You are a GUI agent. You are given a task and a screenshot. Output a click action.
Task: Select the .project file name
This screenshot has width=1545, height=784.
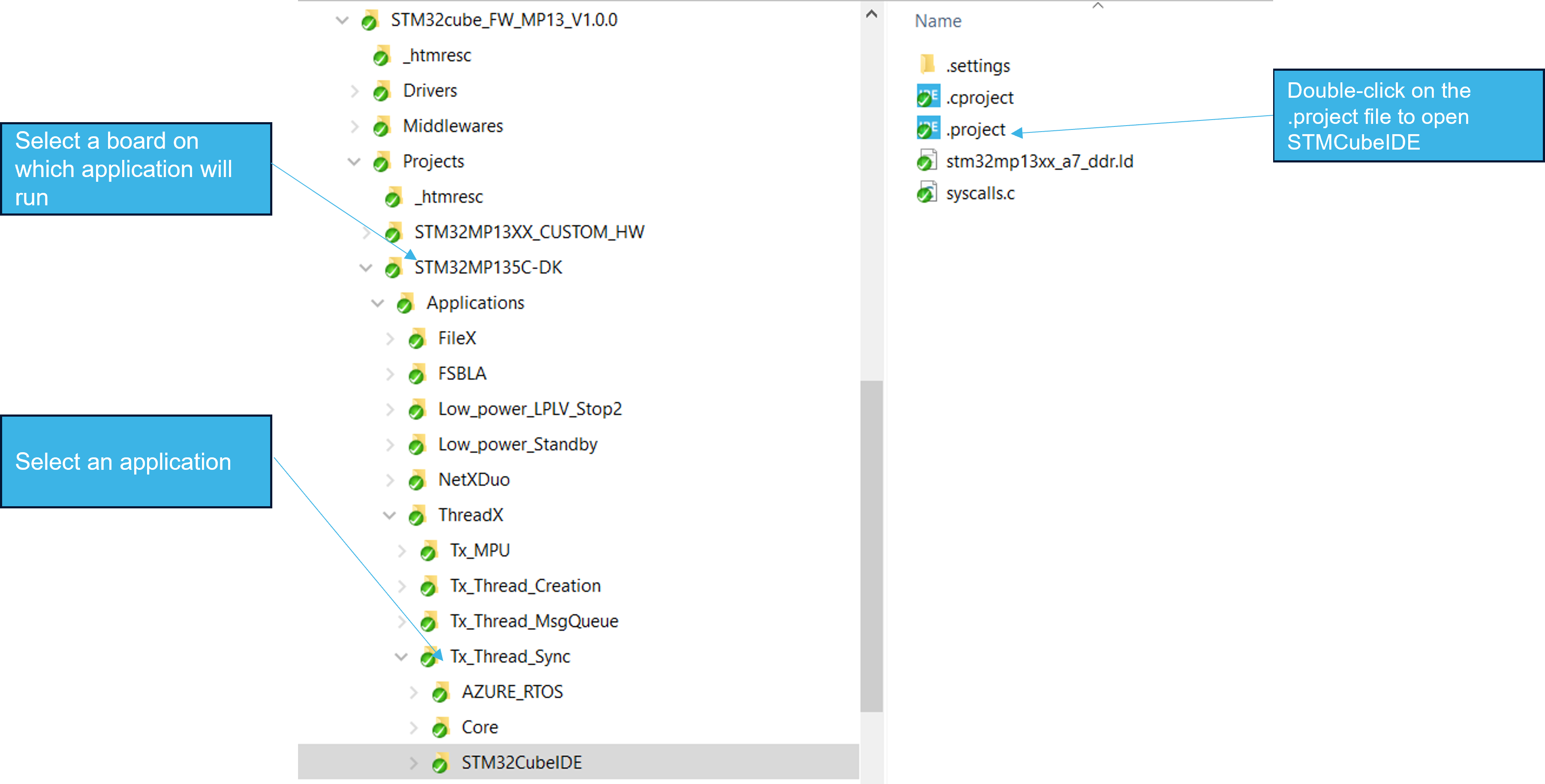point(975,129)
